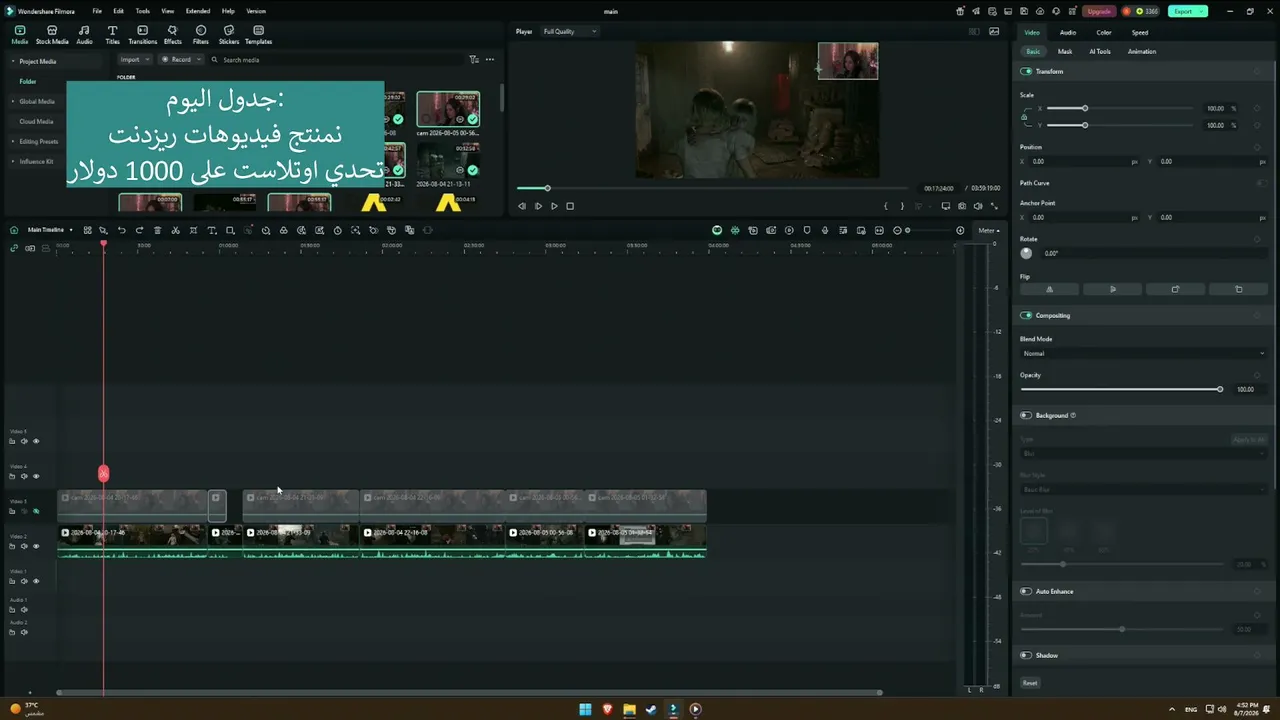Click the mark out bracket icon
Image resolution: width=1280 pixels, height=720 pixels.
(x=902, y=206)
